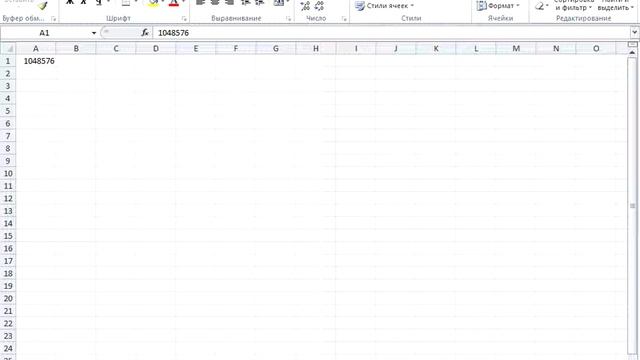Image resolution: width=640 pixels, height=360 pixels.
Task: Open the Стили ячеек dropdown
Action: 384,6
